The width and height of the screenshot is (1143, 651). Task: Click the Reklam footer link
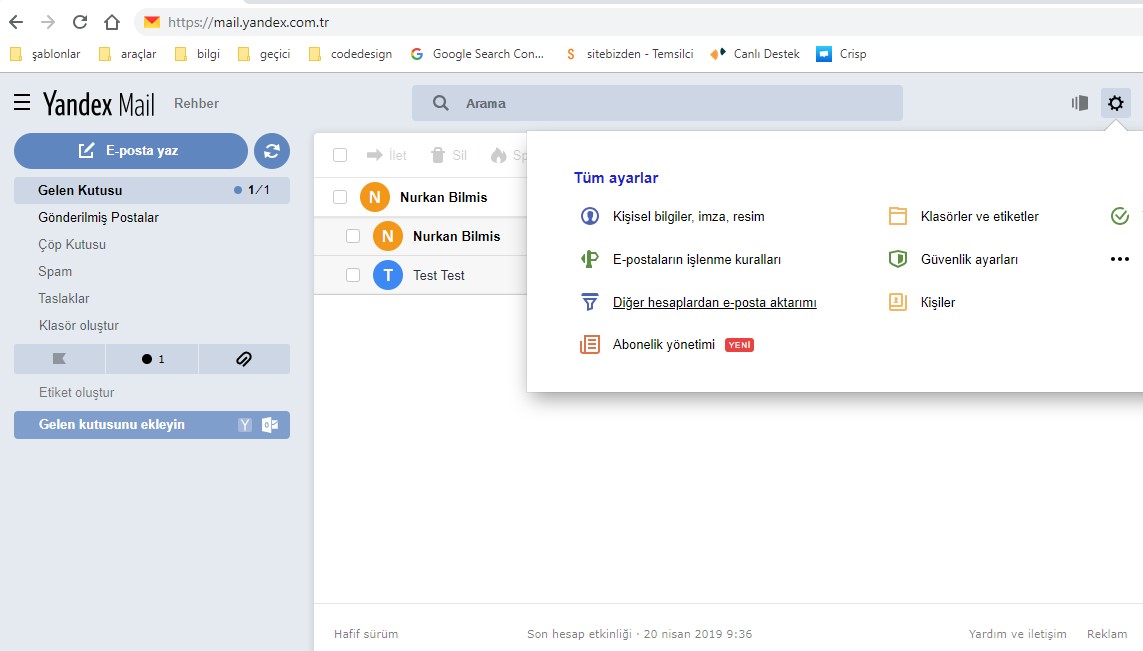pos(1107,634)
